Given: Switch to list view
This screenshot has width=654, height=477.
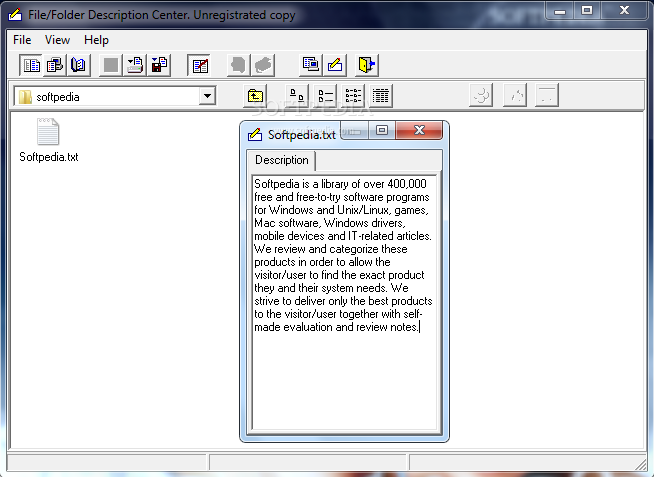Looking at the screenshot, I should point(353,96).
